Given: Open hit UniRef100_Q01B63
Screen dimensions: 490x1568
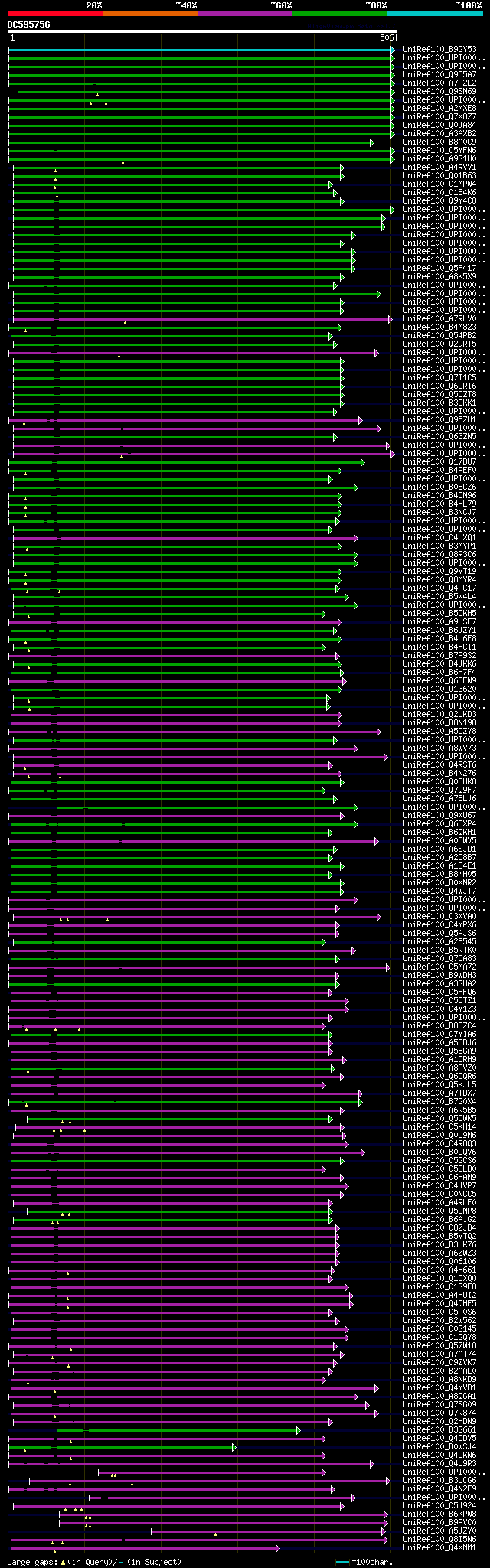Looking at the screenshot, I should pos(439,176).
